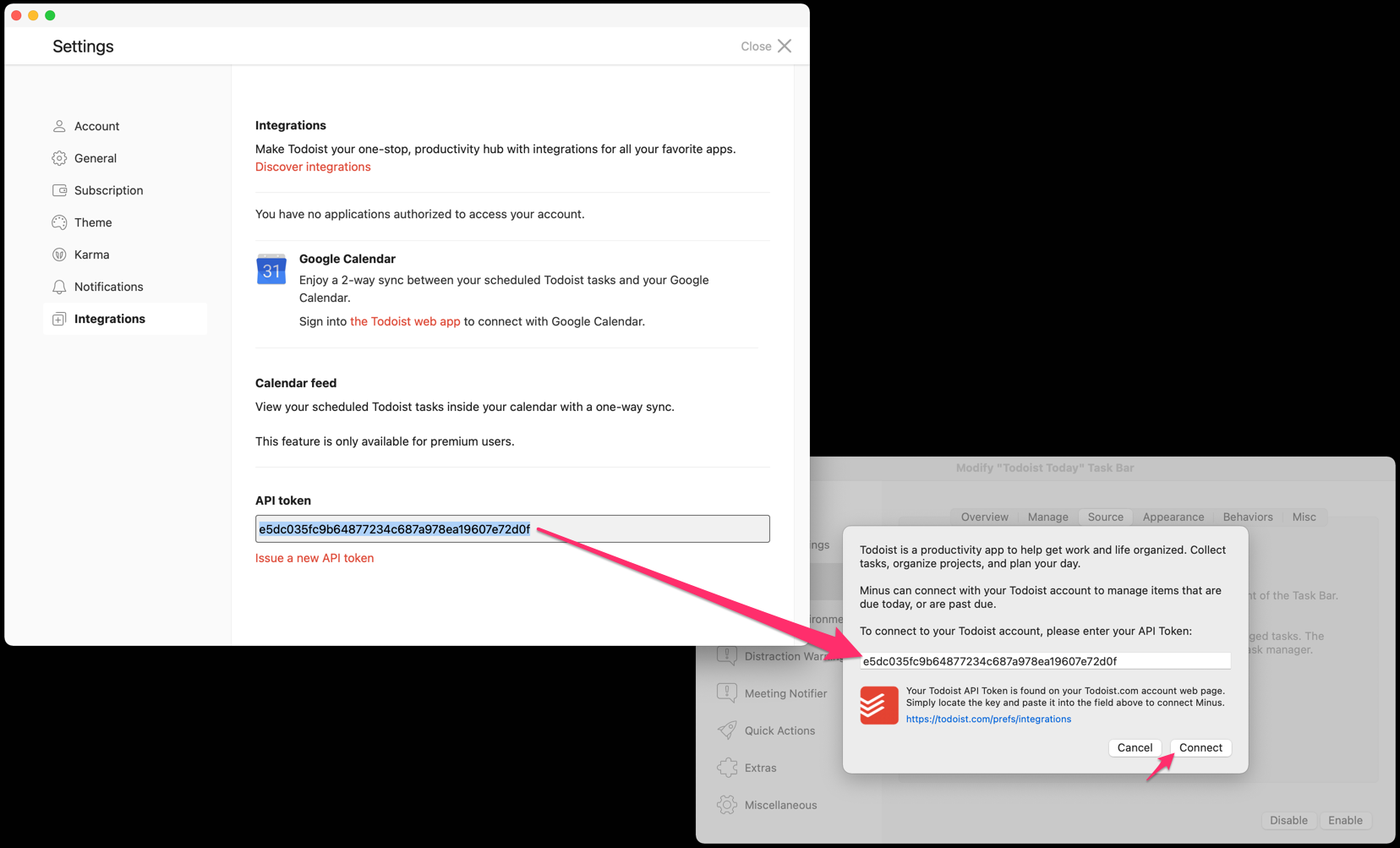The width and height of the screenshot is (1400, 848).
Task: Click the Meeting Notifier icon in Minus window
Action: point(726,693)
